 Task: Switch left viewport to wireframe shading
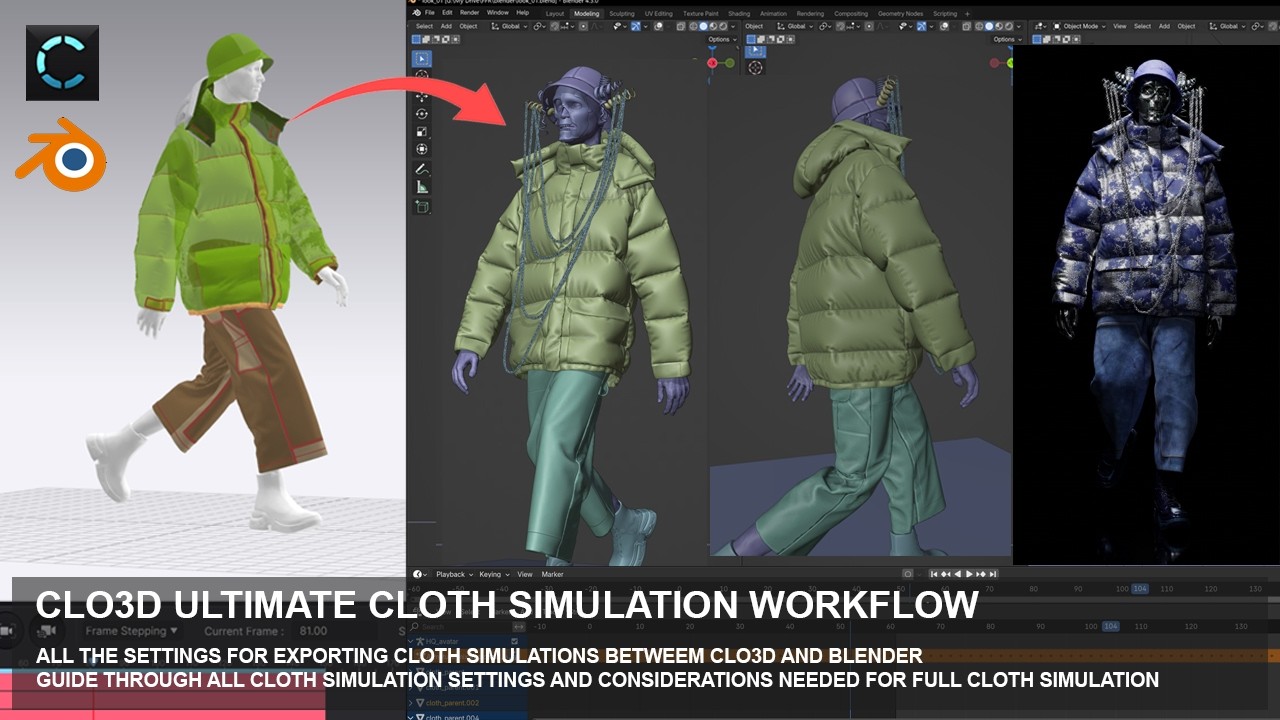[693, 26]
